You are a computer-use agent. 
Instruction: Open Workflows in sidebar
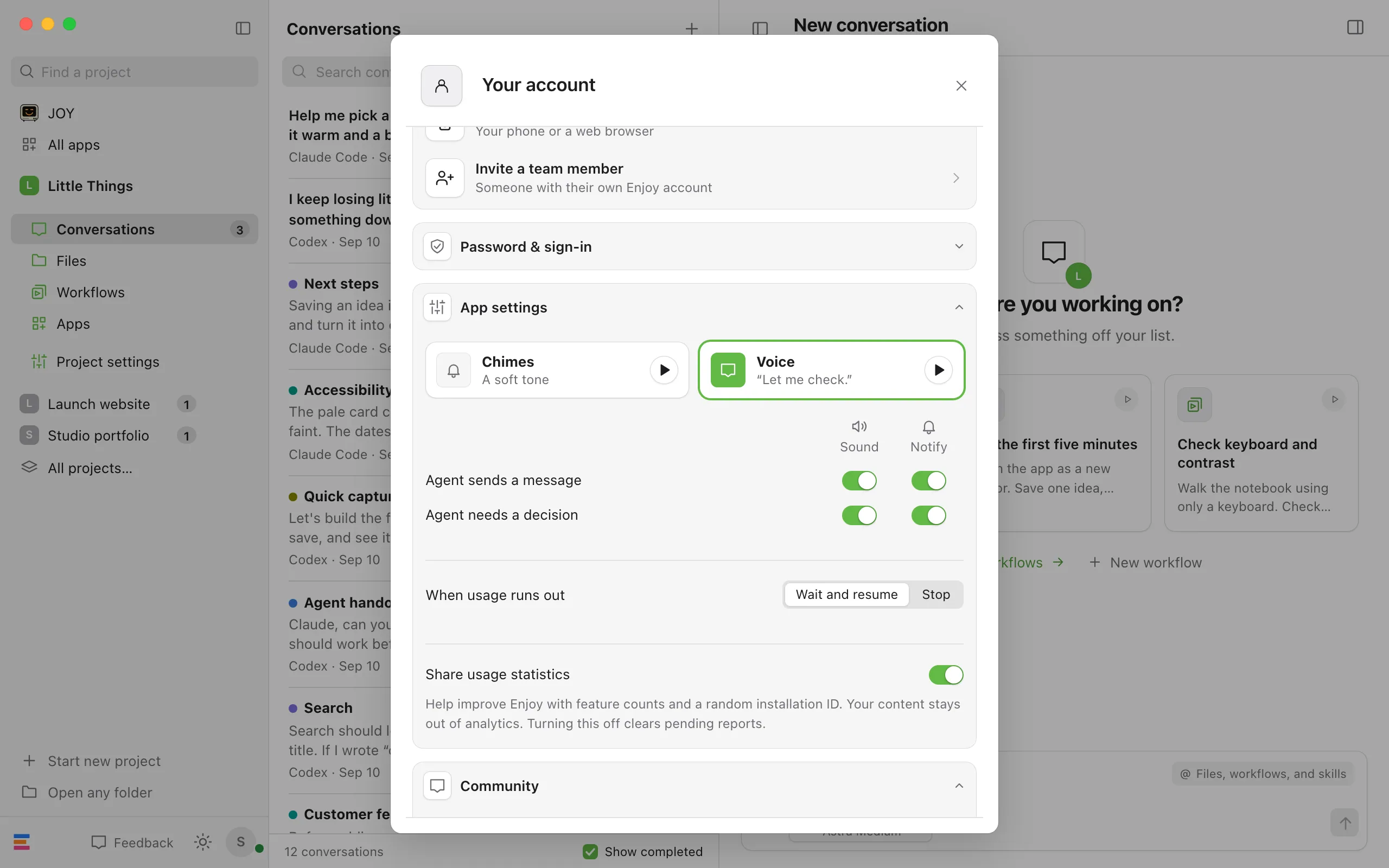(x=135, y=293)
